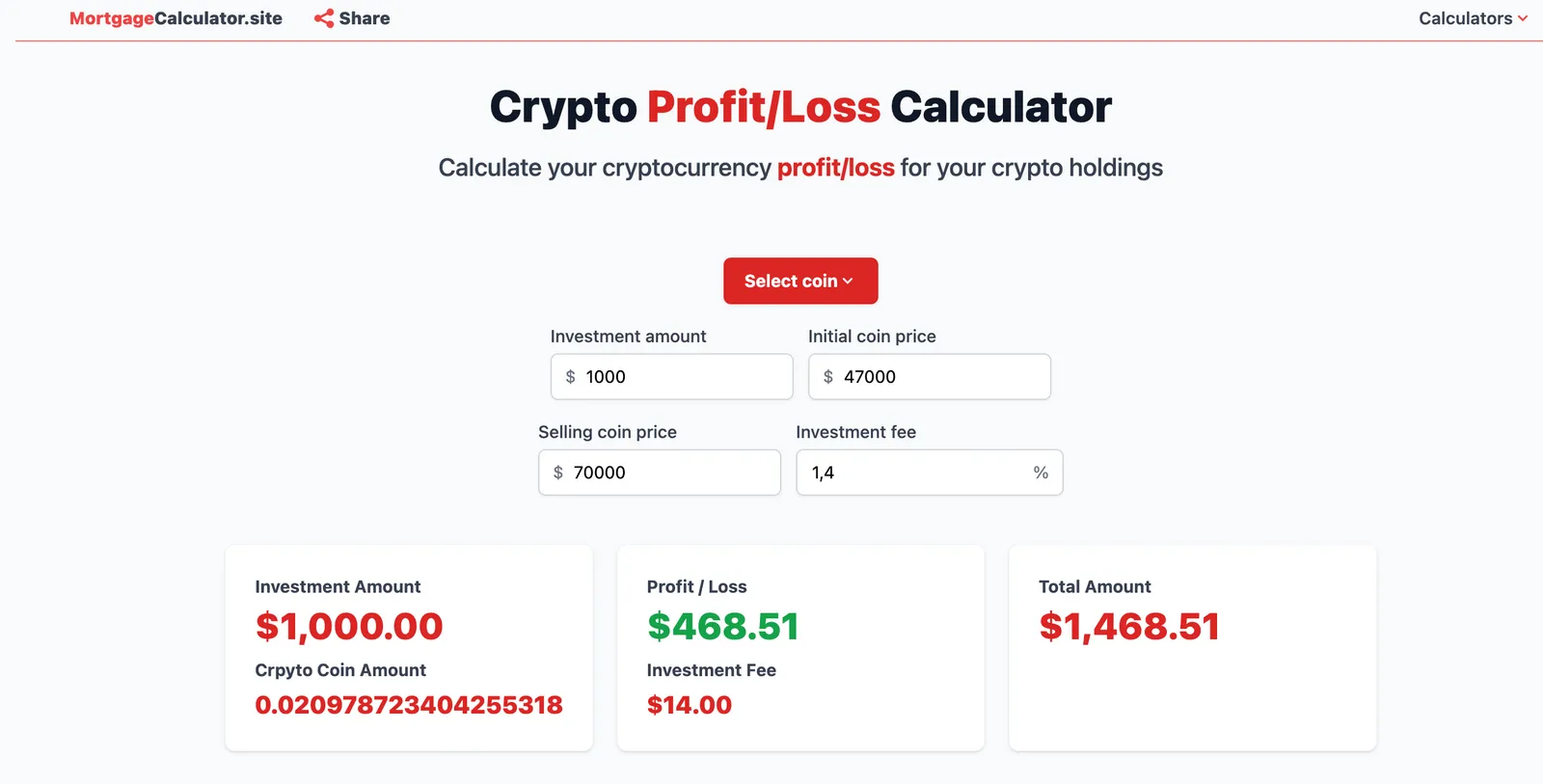The width and height of the screenshot is (1543, 784).
Task: Click the percent symbol in Investment fee
Action: click(1041, 473)
